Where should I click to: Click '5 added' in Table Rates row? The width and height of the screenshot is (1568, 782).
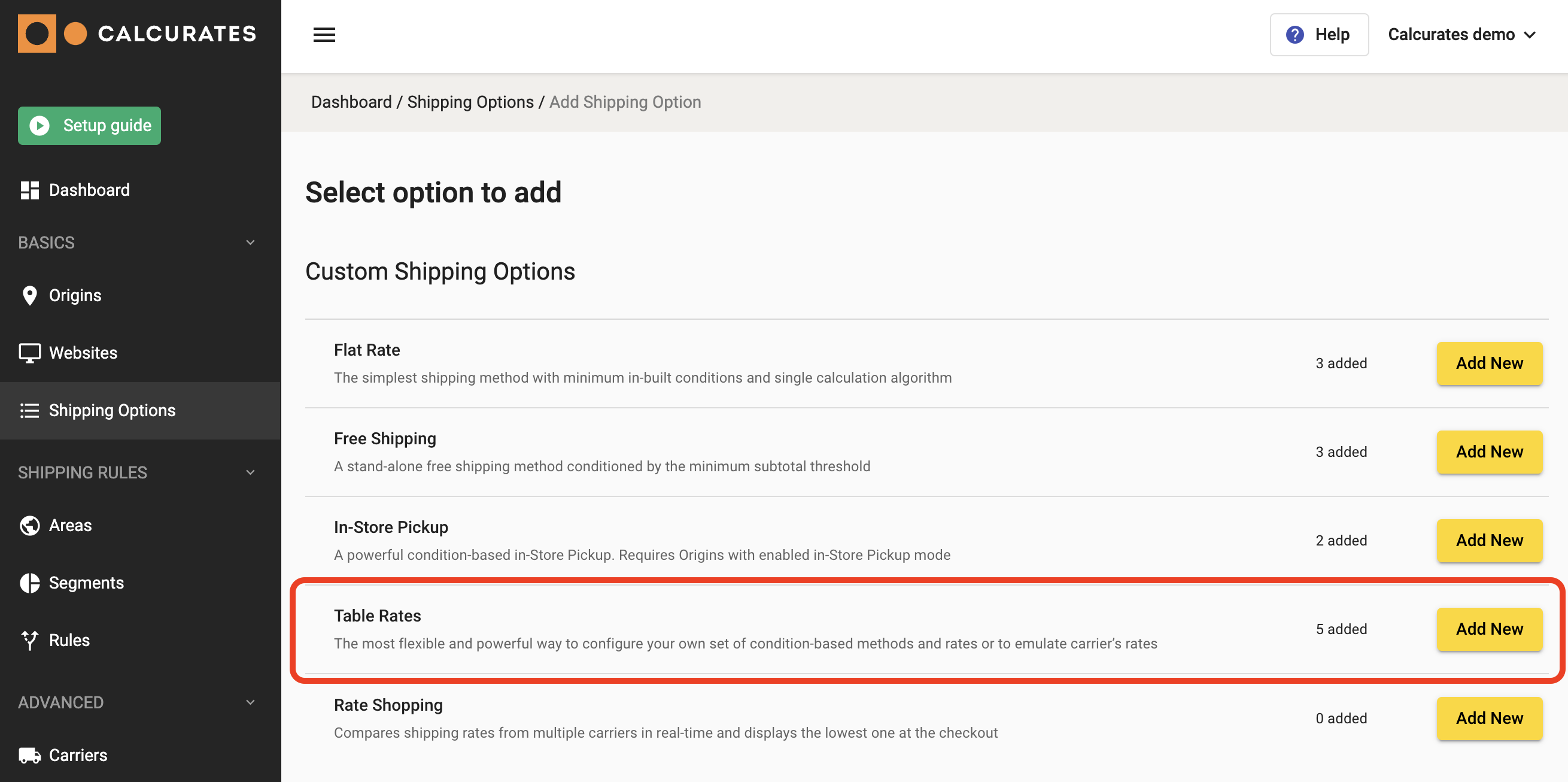pyautogui.click(x=1341, y=629)
